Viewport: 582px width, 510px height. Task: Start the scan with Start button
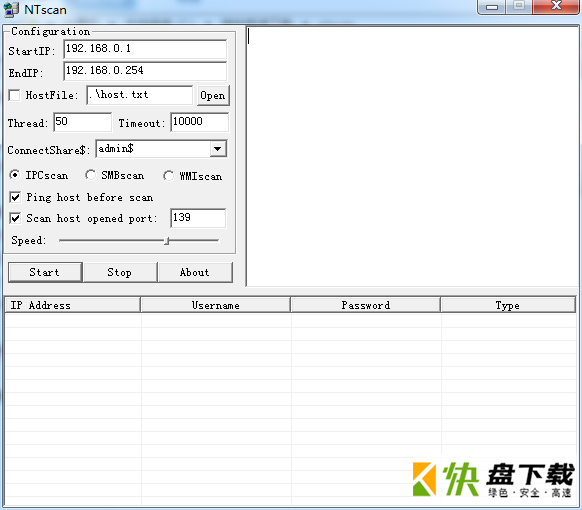point(45,272)
